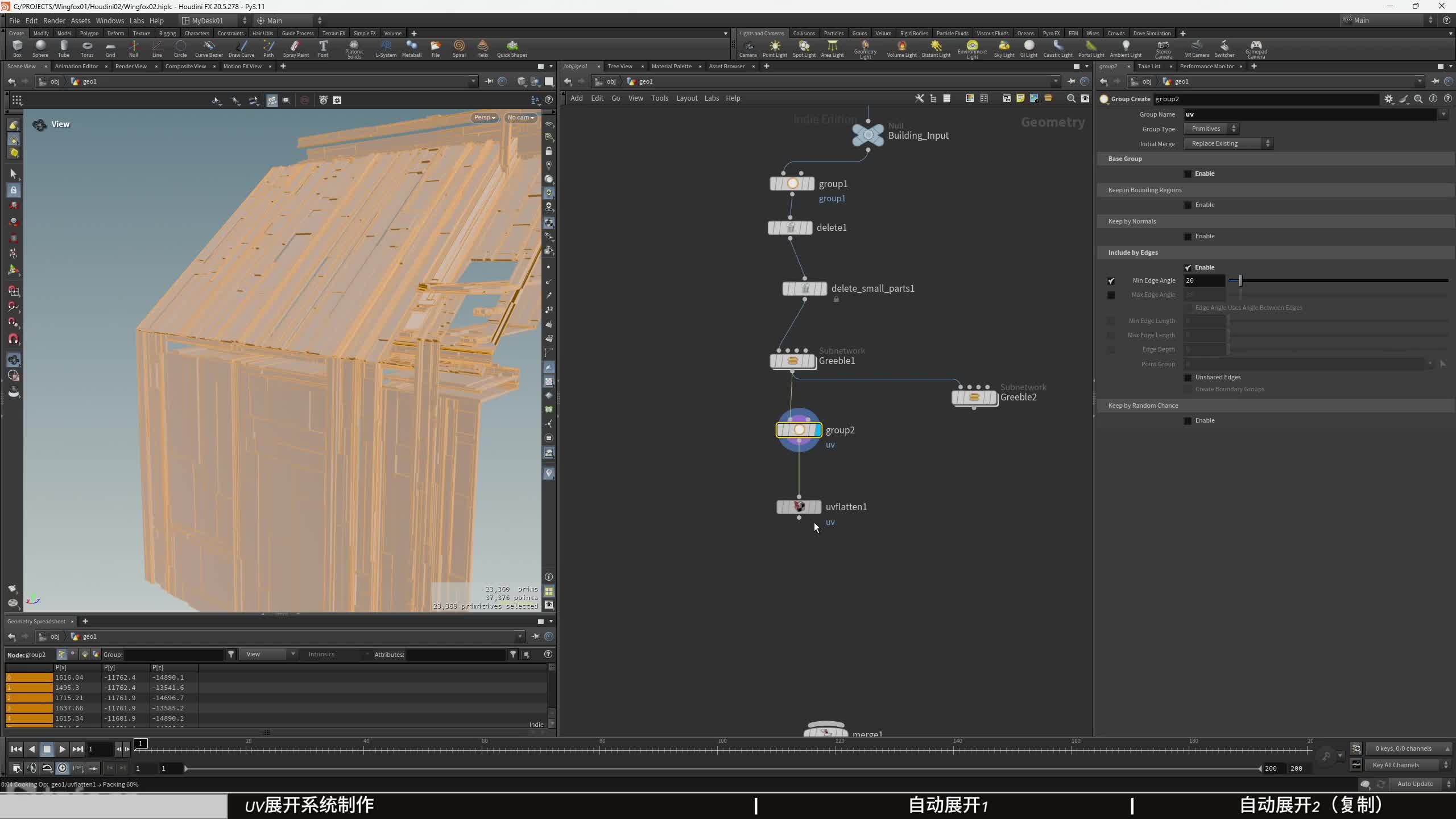Add a Point Light from shelf
This screenshot has height=819, width=1456.
tap(775, 48)
